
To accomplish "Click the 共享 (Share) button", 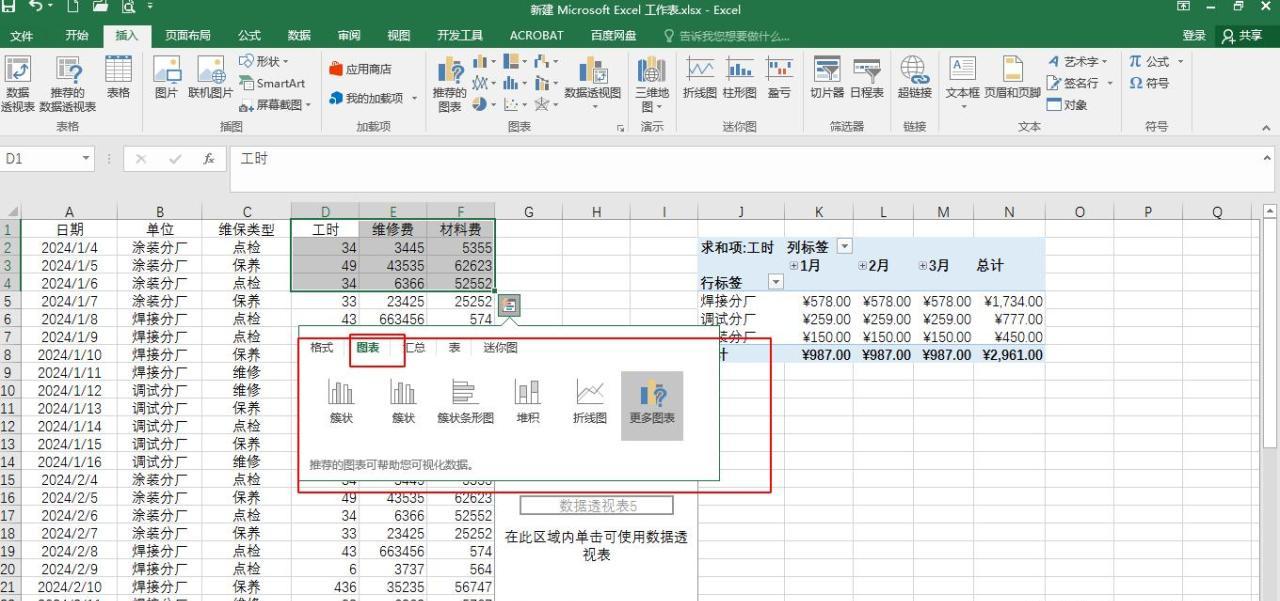I will pyautogui.click(x=1243, y=35).
